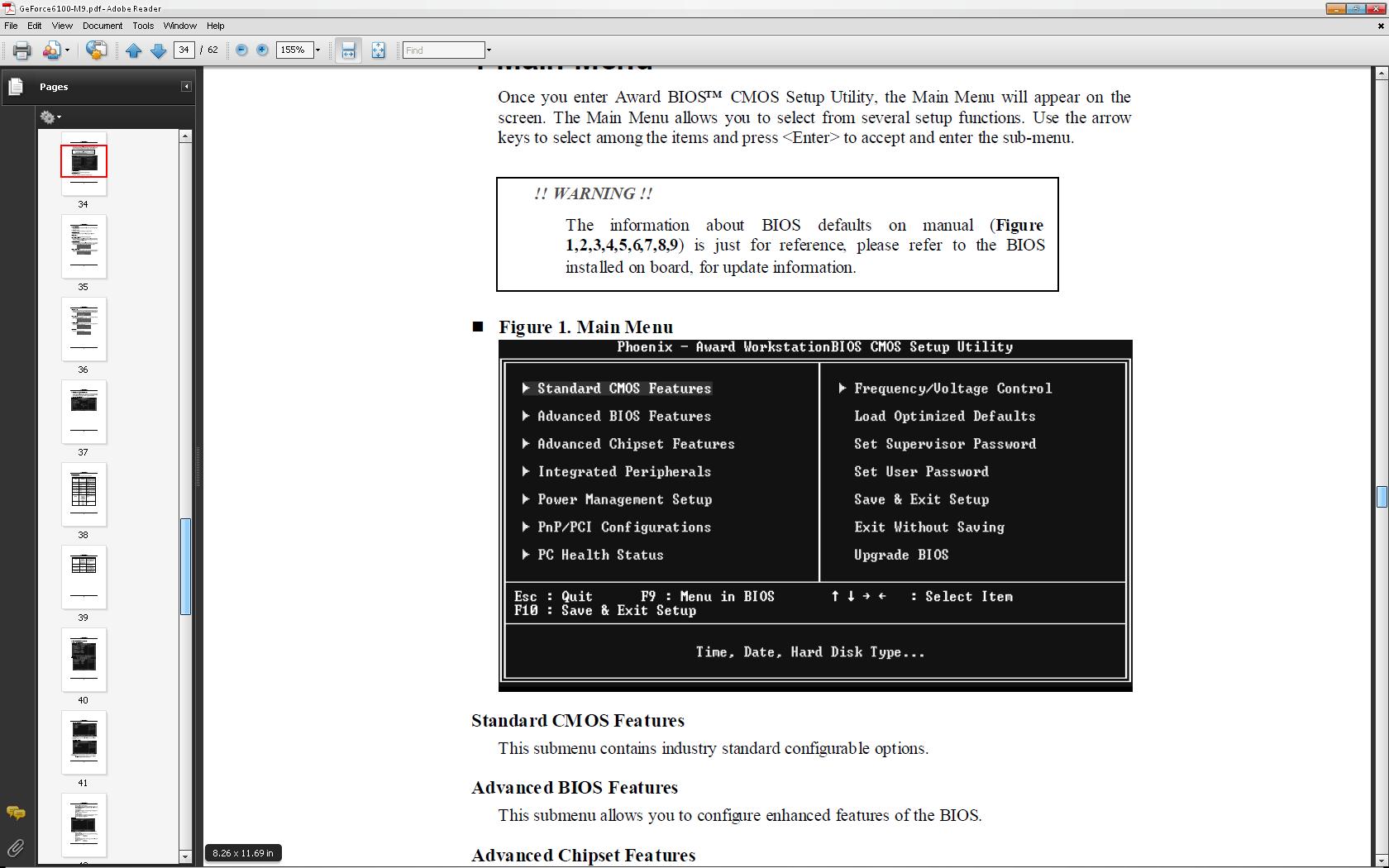Click the Print icon in toolbar
Viewport: 1389px width, 868px height.
22,50
